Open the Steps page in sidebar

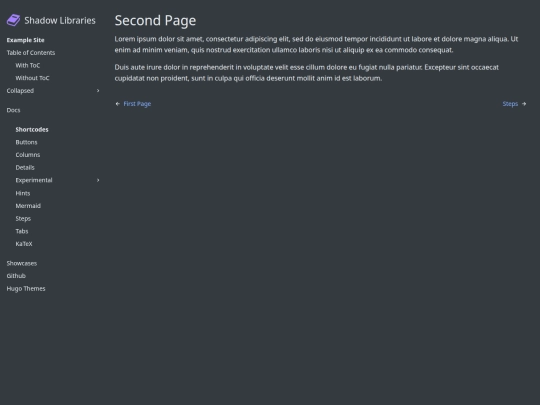pyautogui.click(x=23, y=219)
